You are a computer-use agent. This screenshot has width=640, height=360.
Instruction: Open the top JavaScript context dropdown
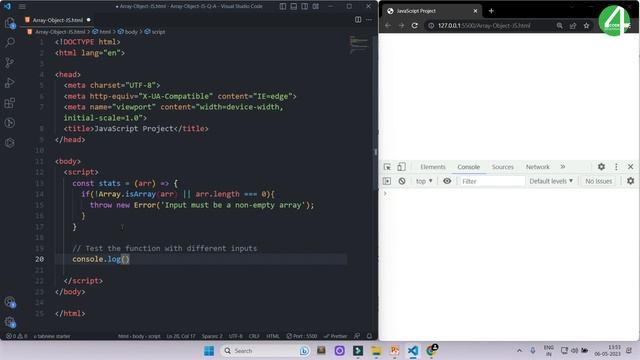pos(424,181)
